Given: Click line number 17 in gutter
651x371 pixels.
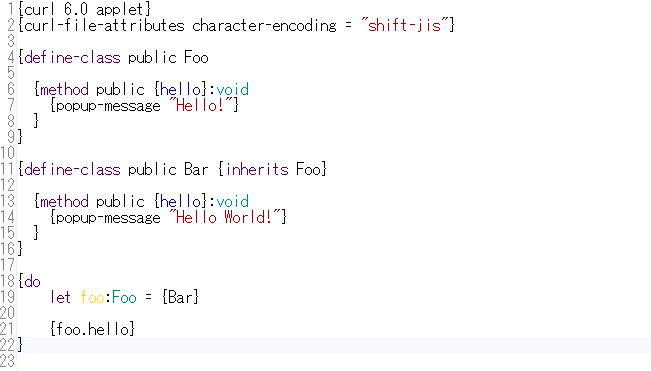Looking at the screenshot, I should point(8,265).
